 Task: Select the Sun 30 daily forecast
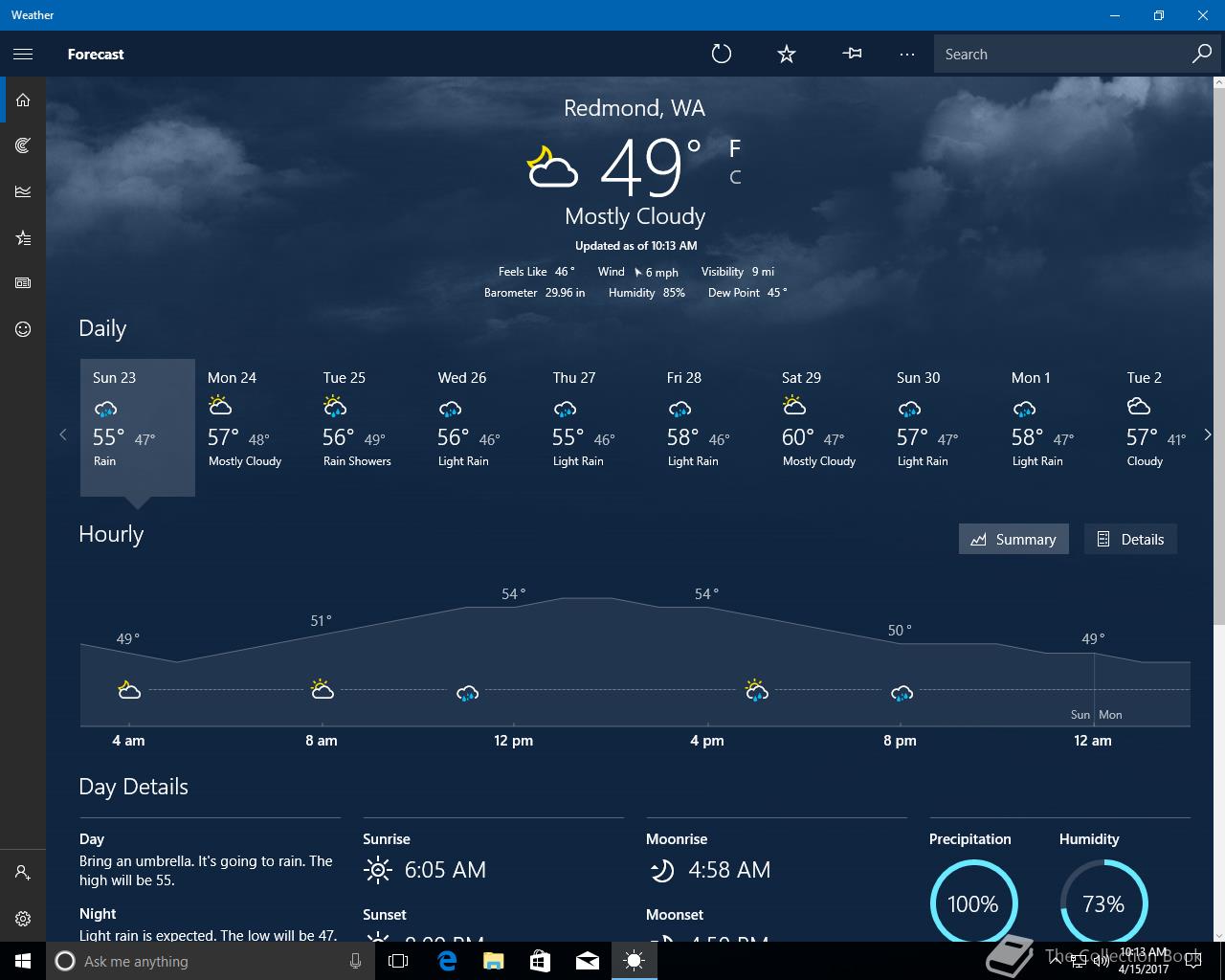coord(942,428)
